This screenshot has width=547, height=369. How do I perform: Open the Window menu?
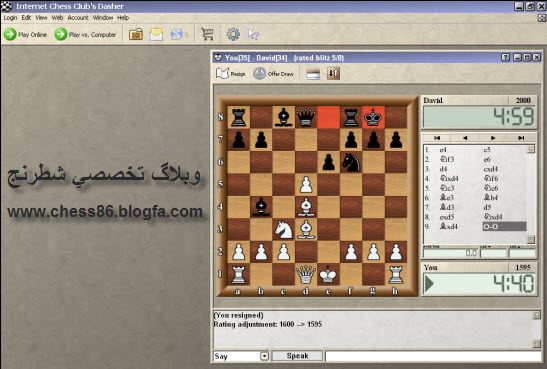click(103, 17)
